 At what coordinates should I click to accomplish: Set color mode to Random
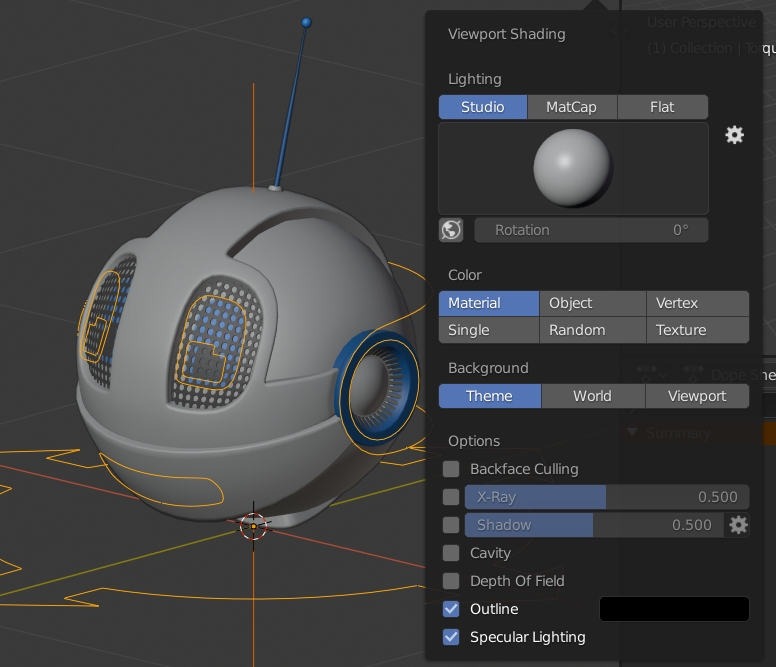point(592,330)
